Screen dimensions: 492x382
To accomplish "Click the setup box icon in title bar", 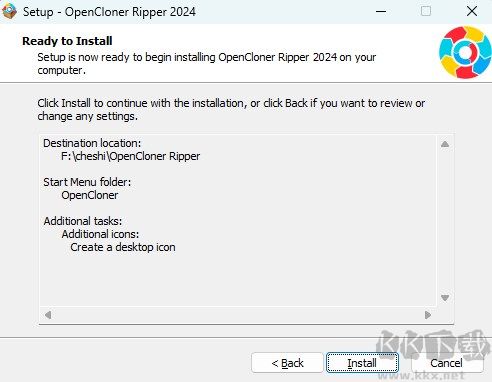I will point(9,11).
